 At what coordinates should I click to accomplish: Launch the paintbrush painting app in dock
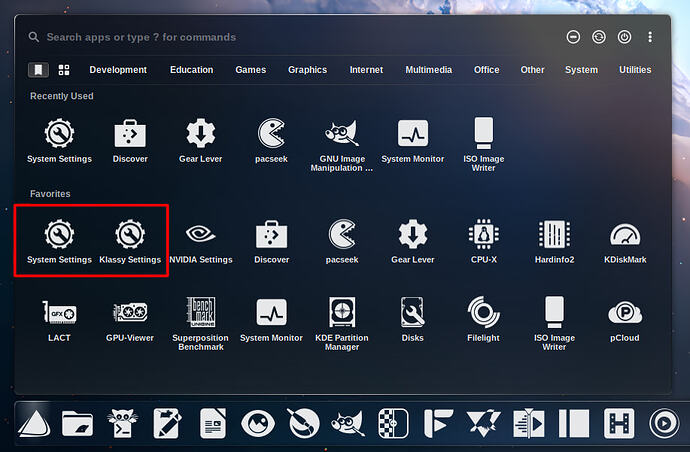[x=303, y=423]
